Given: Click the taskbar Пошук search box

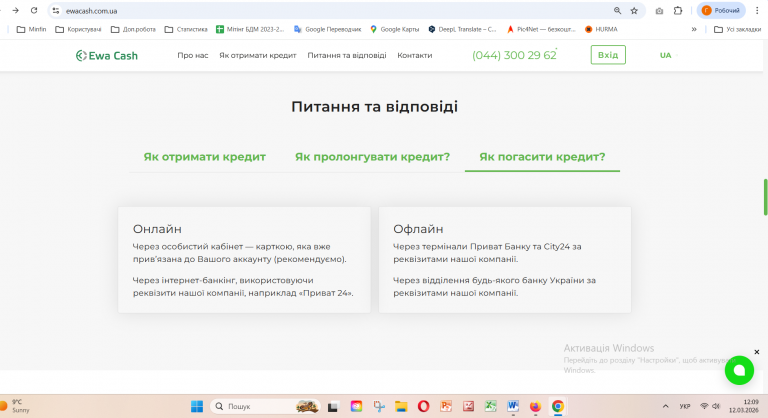Looking at the screenshot, I should [265, 406].
